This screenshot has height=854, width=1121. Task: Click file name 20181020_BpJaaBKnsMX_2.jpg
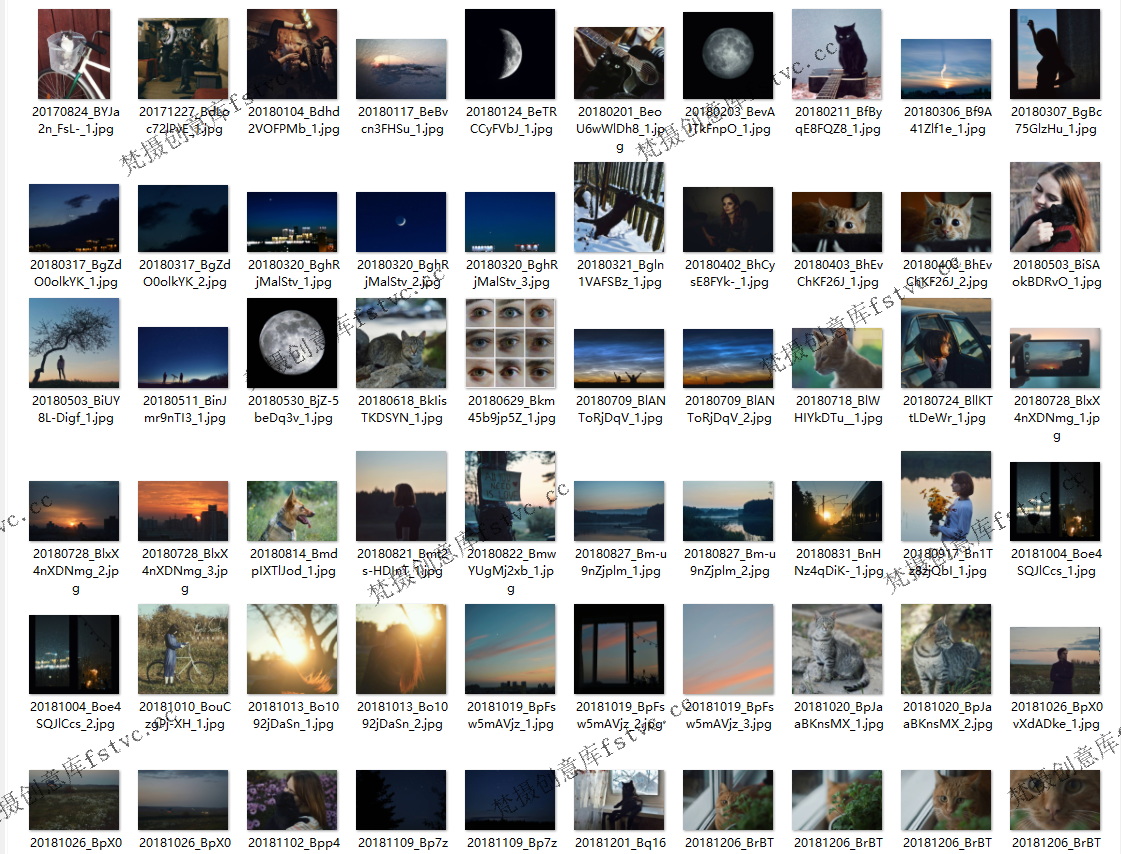click(x=947, y=715)
